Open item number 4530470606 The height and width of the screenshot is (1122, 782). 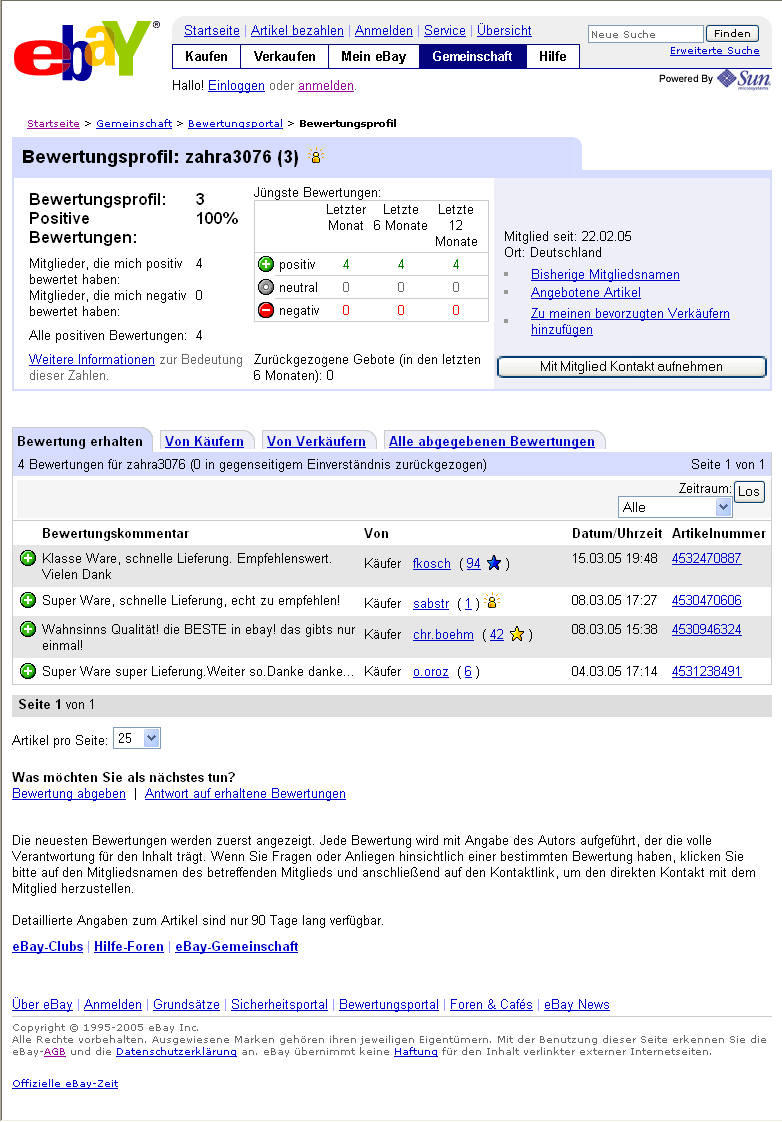(x=706, y=600)
